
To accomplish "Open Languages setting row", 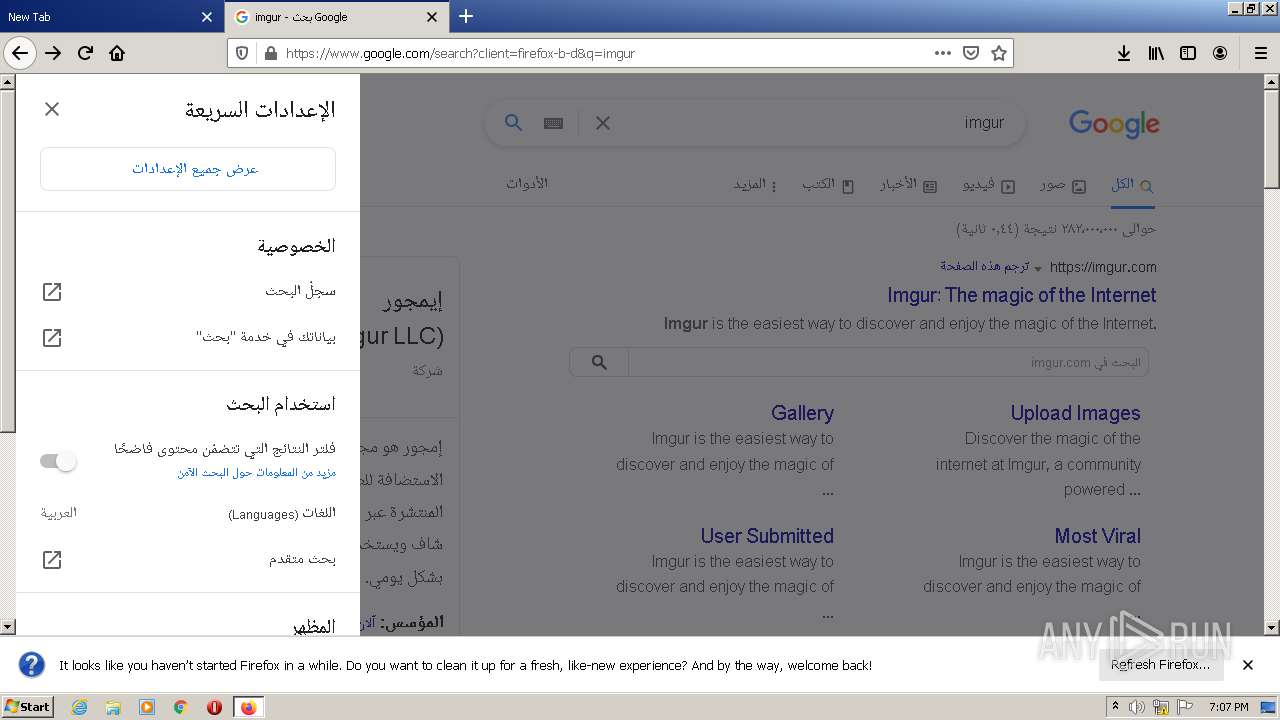I will 188,513.
